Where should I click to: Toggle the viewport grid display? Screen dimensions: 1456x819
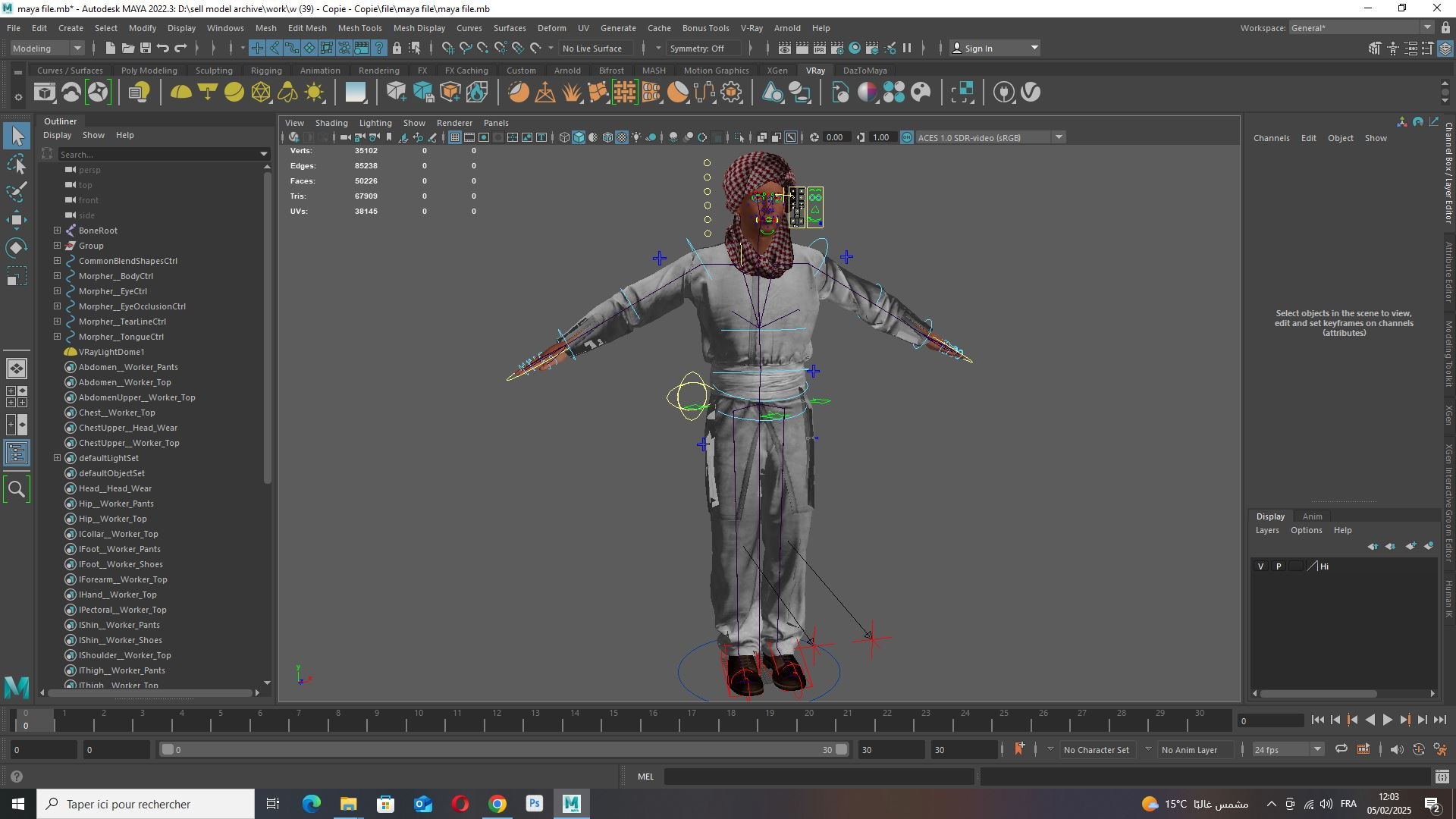pos(454,137)
